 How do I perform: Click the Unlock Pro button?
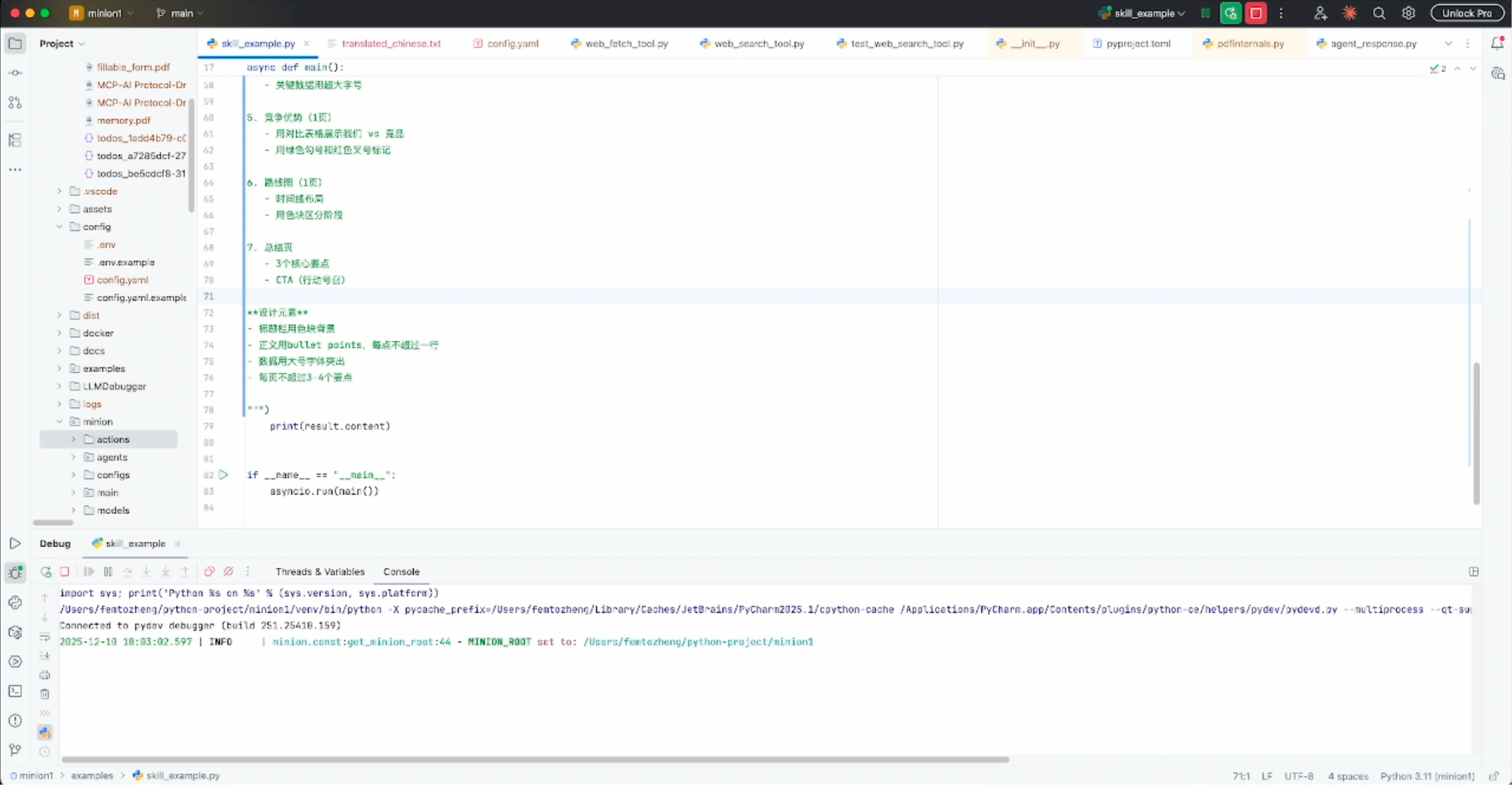(1466, 13)
